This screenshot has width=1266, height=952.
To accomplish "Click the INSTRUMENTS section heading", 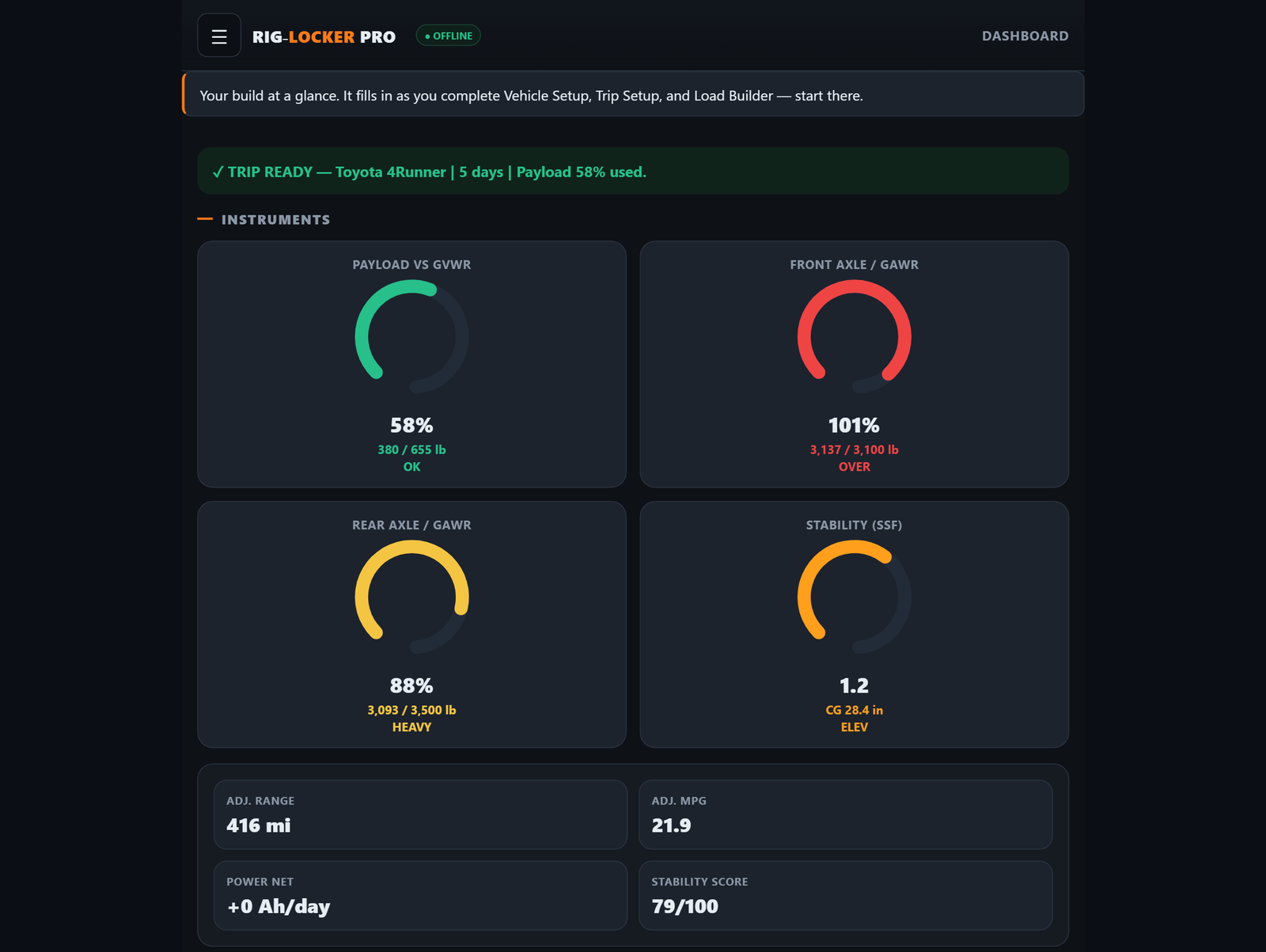I will tap(275, 219).
